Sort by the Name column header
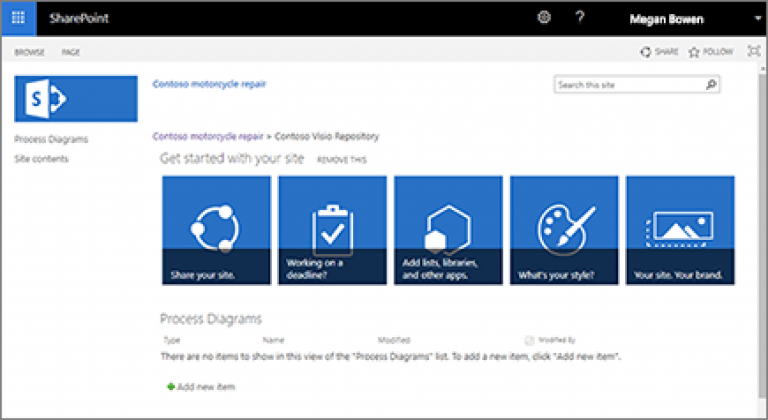This screenshot has width=768, height=420. pos(273,340)
